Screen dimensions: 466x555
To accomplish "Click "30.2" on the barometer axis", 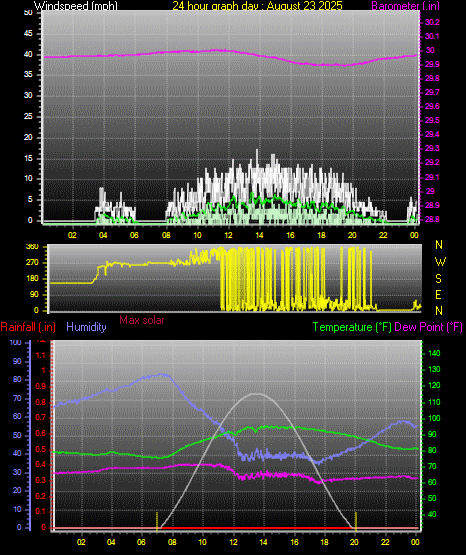I will pyautogui.click(x=432, y=22).
